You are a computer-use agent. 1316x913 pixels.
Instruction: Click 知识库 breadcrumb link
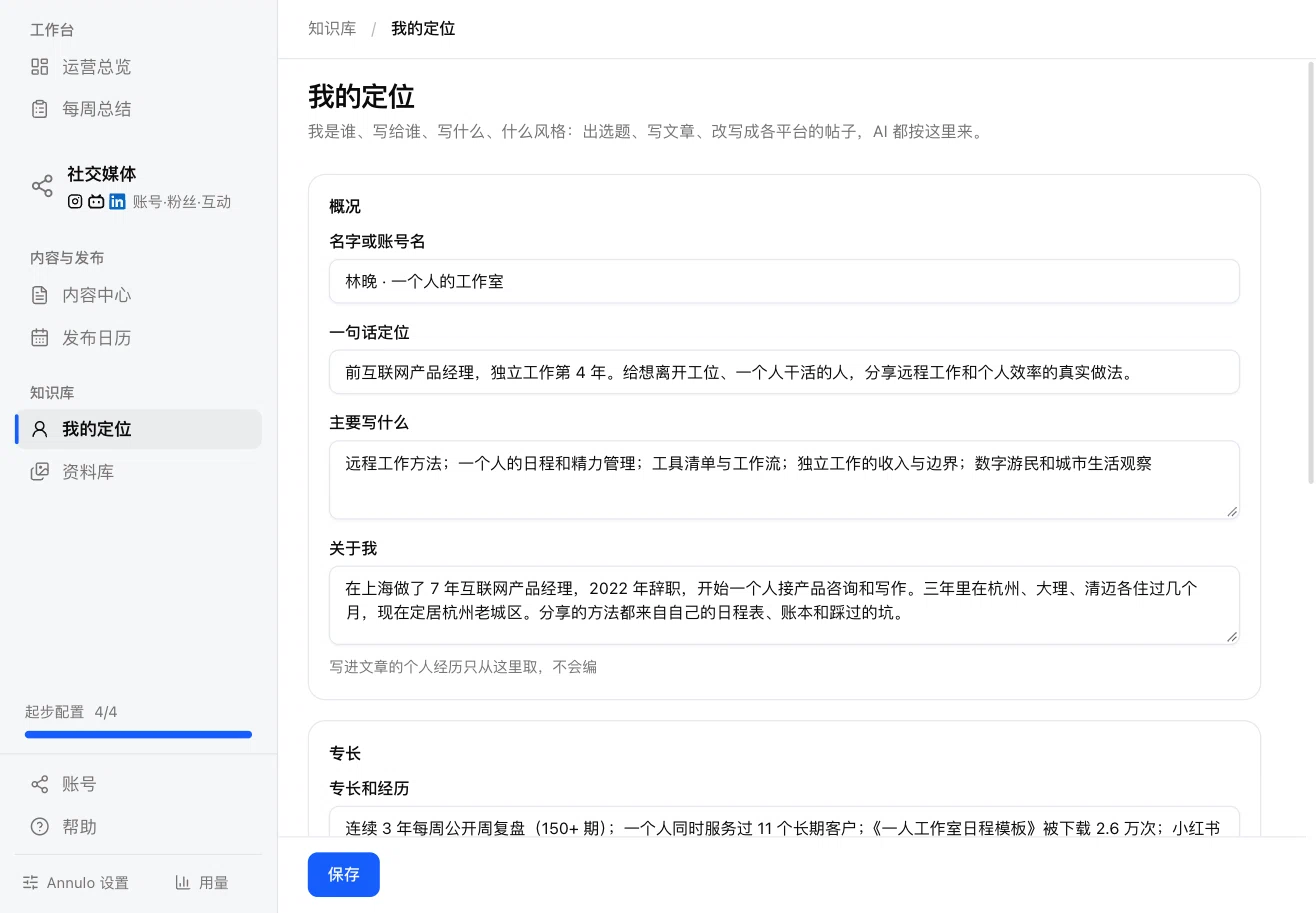(x=332, y=28)
